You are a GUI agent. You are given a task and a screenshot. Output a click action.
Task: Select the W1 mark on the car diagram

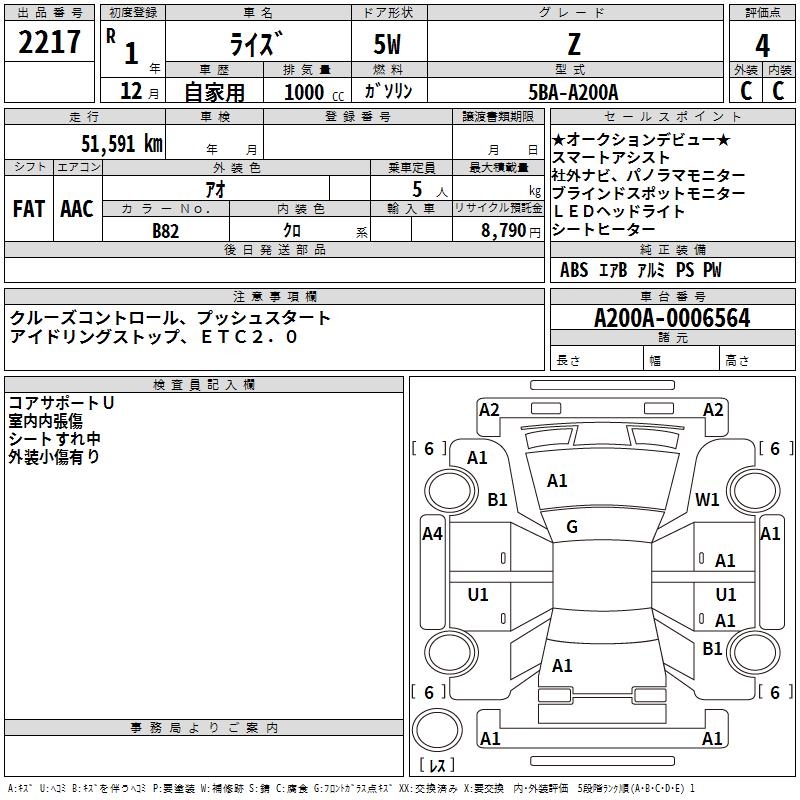coord(708,499)
